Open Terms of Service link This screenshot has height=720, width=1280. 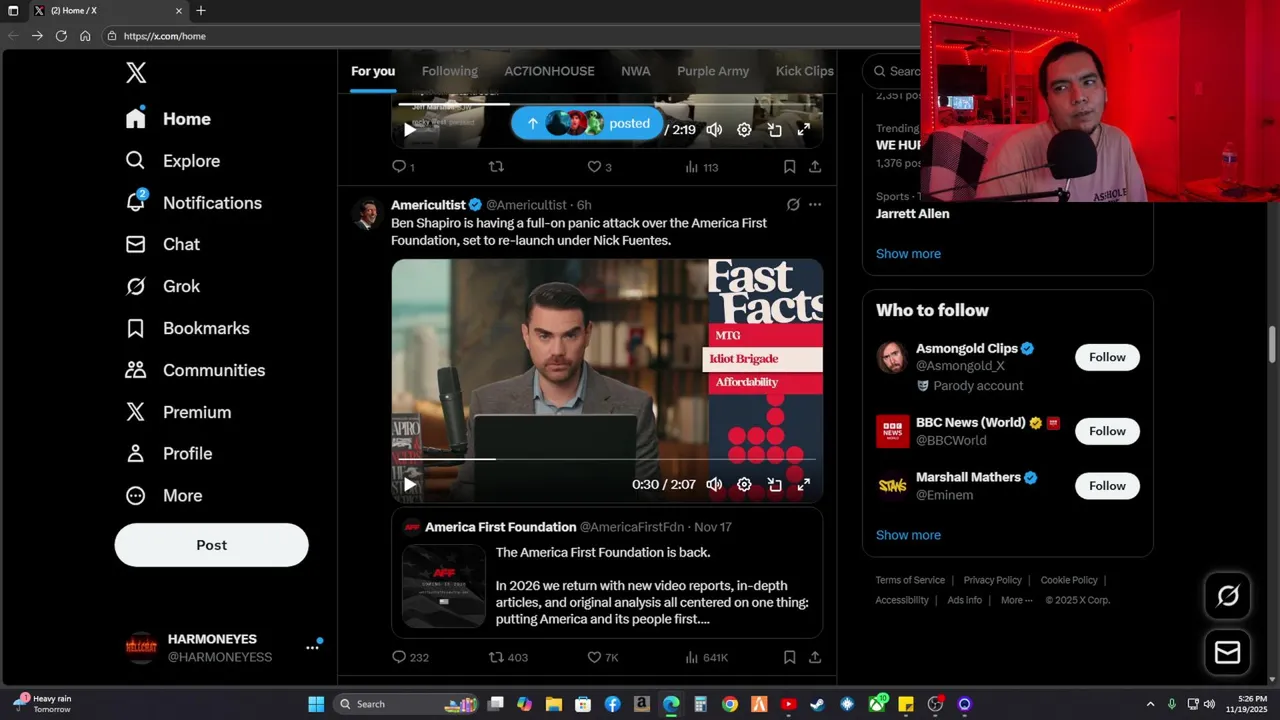pyautogui.click(x=910, y=580)
